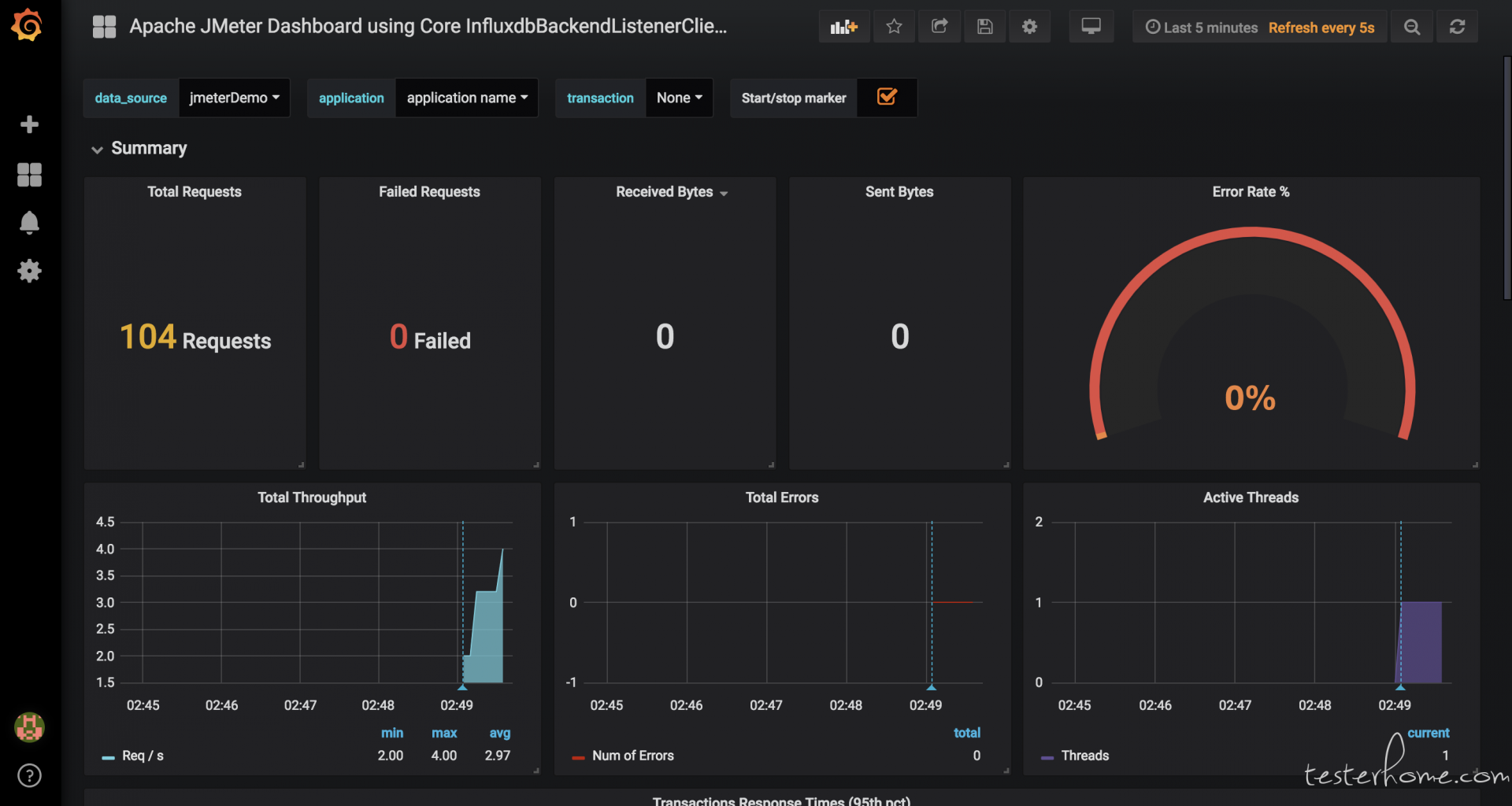Open the Total Throughput panel title menu
The height and width of the screenshot is (806, 1512).
tap(312, 497)
